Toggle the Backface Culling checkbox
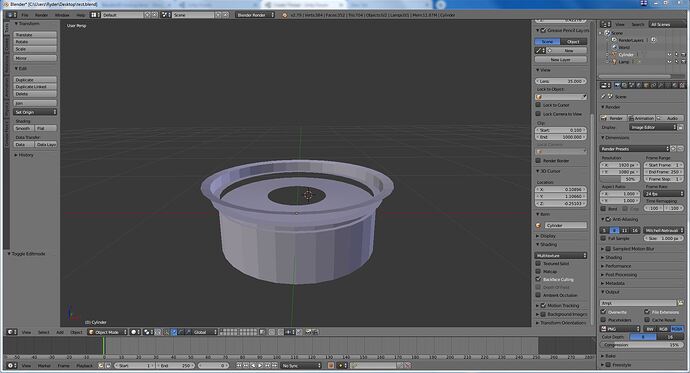The height and width of the screenshot is (373, 690). click(538, 279)
